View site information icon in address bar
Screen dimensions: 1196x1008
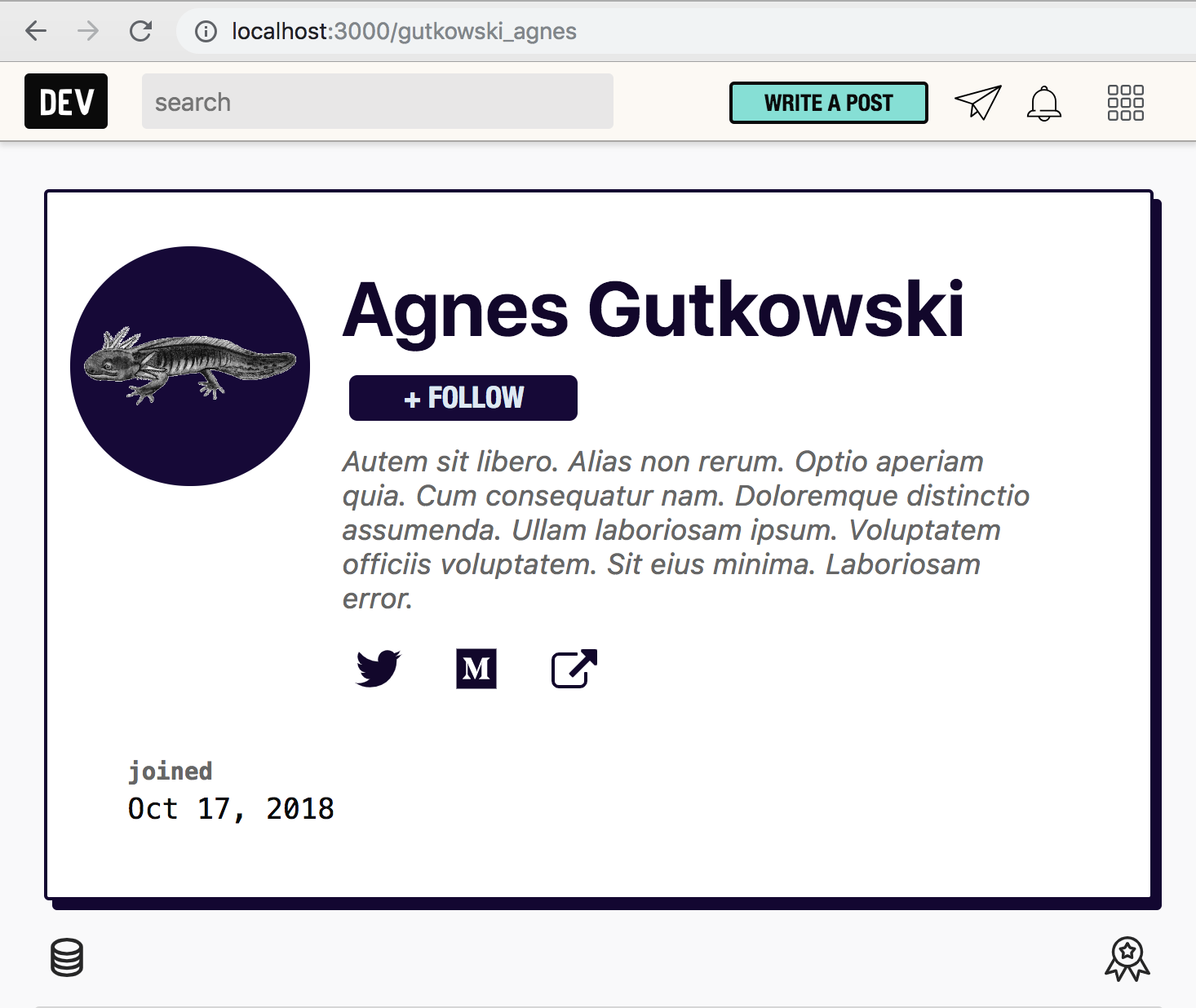pos(206,32)
